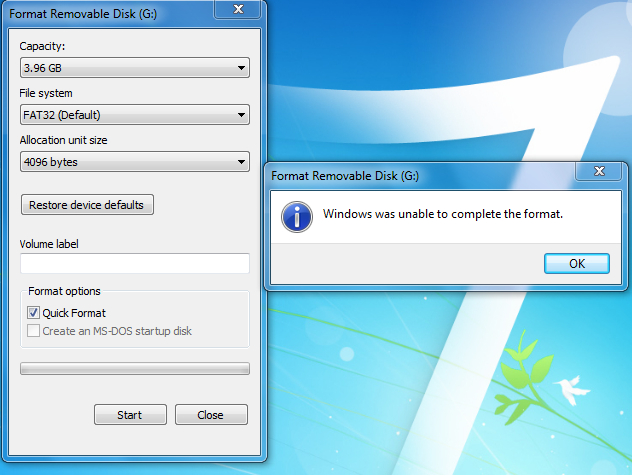This screenshot has width=632, height=475.
Task: Start the disk format
Action: pos(130,415)
